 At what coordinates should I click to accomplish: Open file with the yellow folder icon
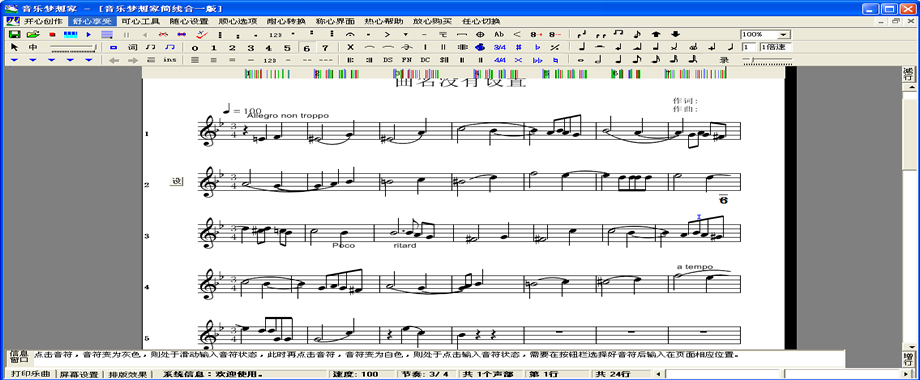(x=33, y=35)
